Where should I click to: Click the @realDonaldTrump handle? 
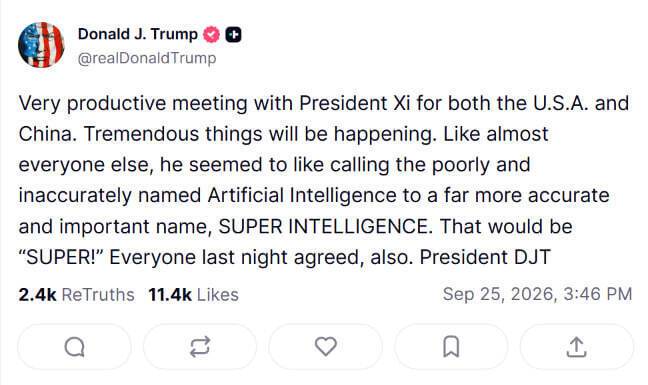click(147, 58)
